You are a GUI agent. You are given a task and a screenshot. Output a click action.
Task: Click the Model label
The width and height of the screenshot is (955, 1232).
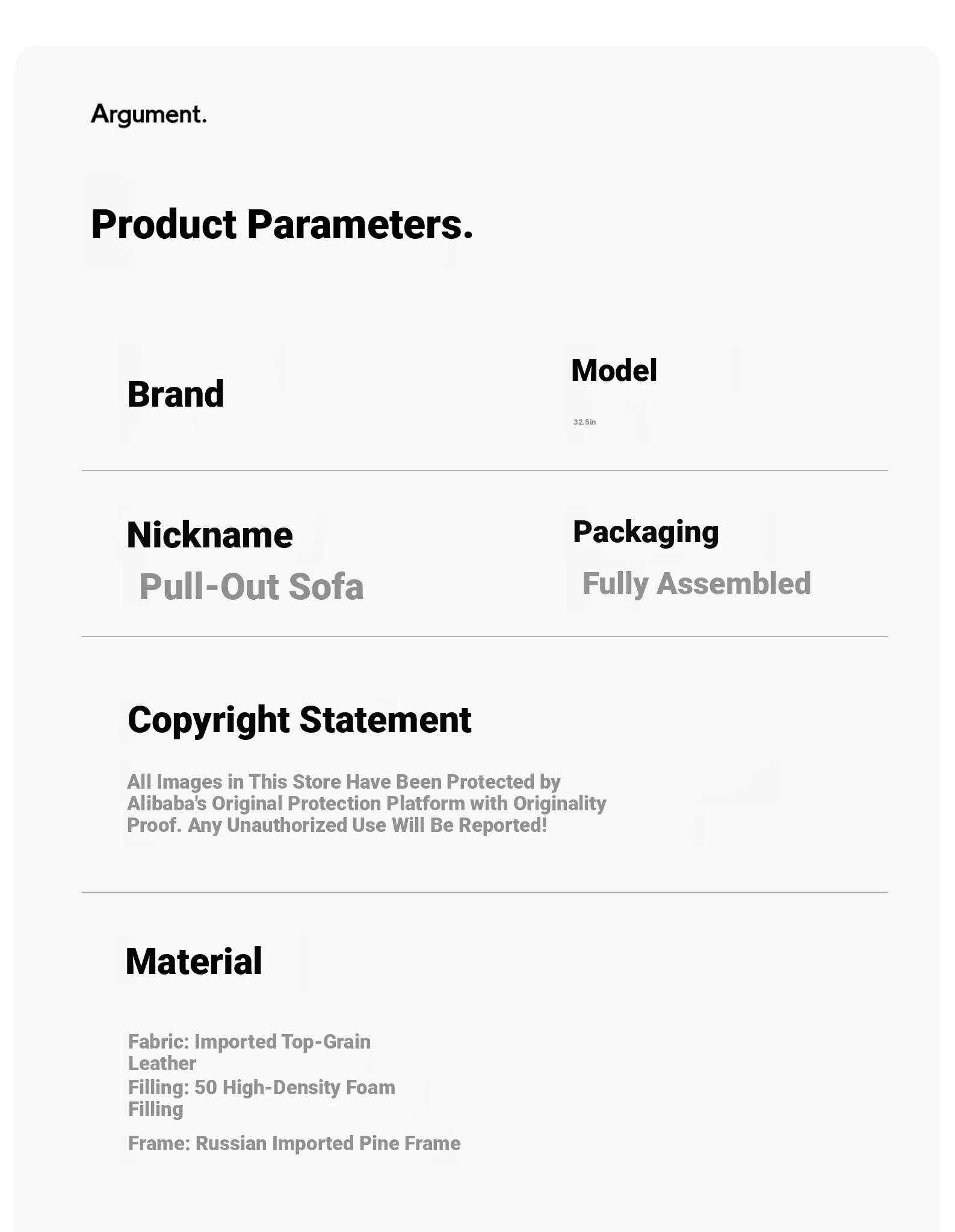point(614,370)
